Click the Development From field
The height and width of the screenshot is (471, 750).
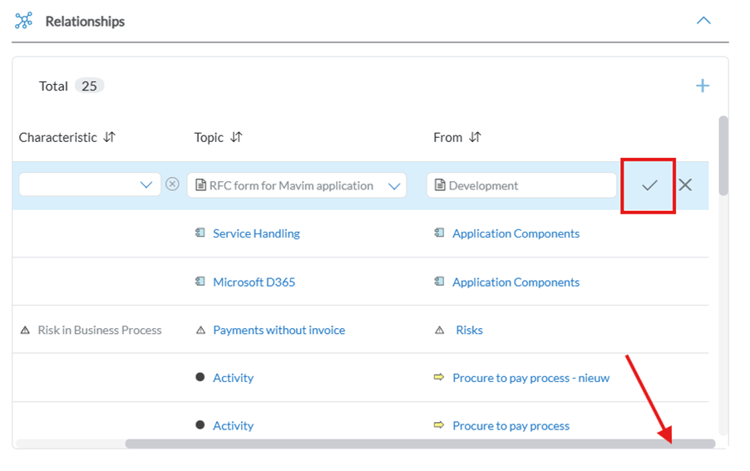tap(521, 185)
